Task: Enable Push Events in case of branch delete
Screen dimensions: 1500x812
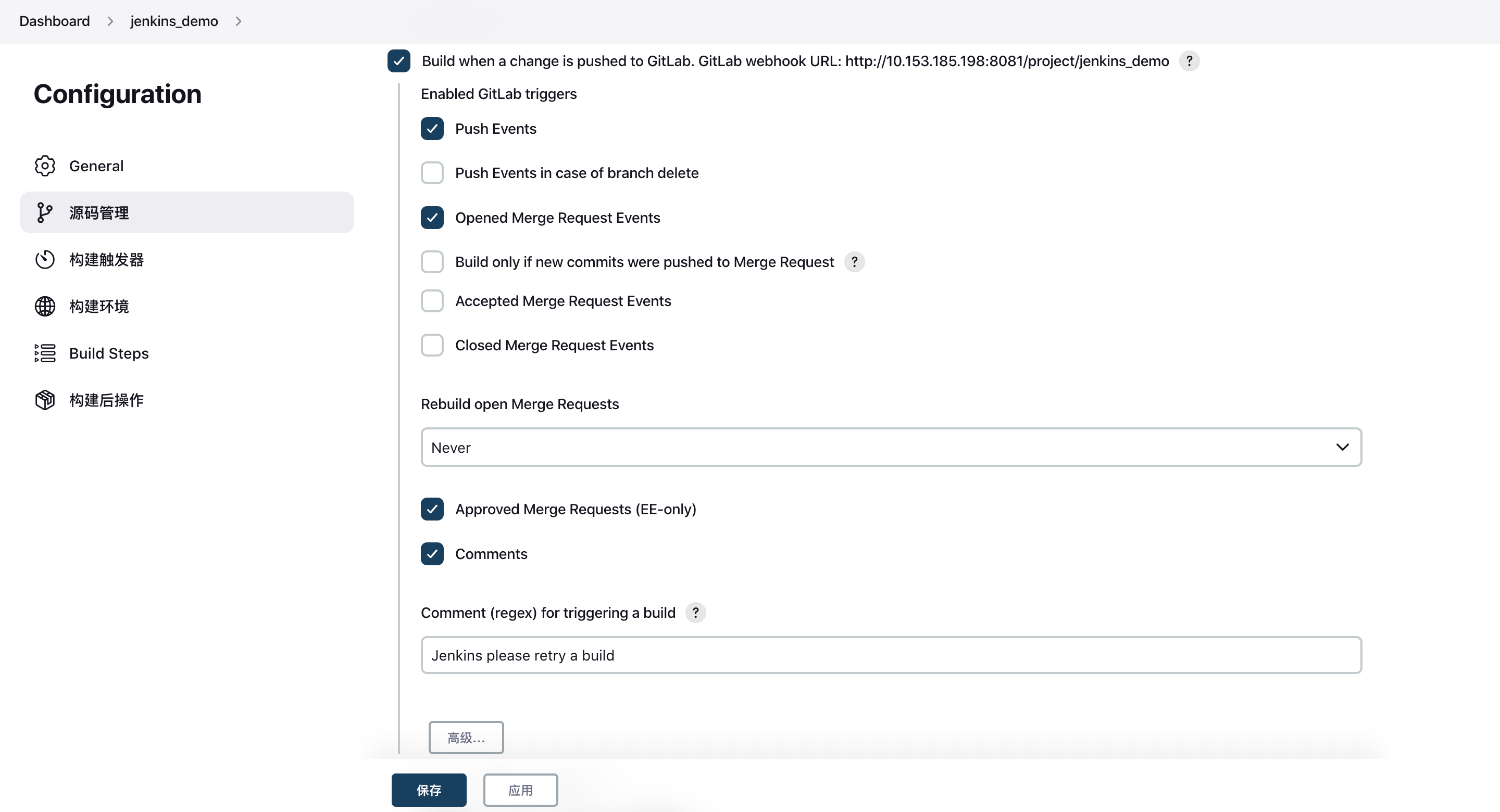Action: coord(432,173)
